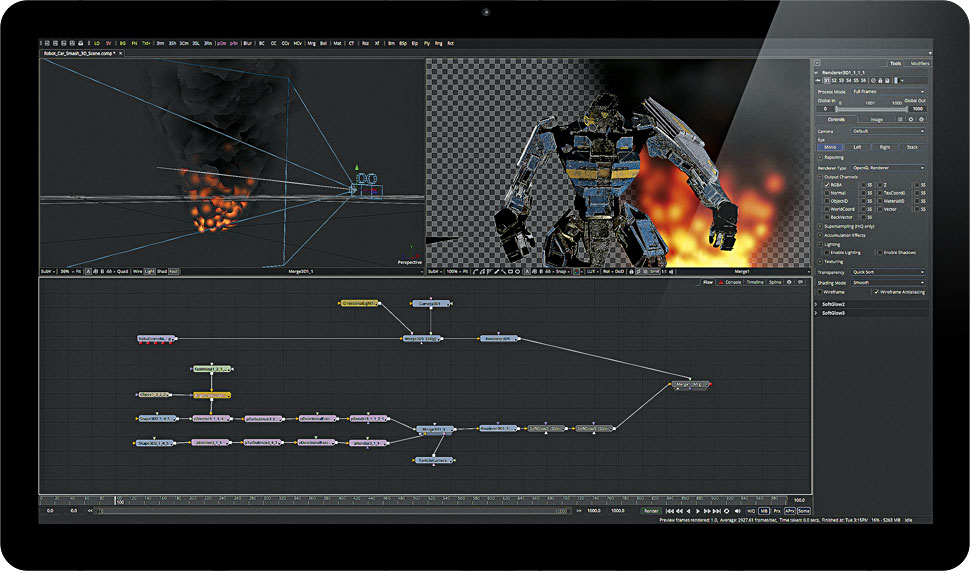Click the Global In range slider
The image size is (970, 571).
(870, 108)
